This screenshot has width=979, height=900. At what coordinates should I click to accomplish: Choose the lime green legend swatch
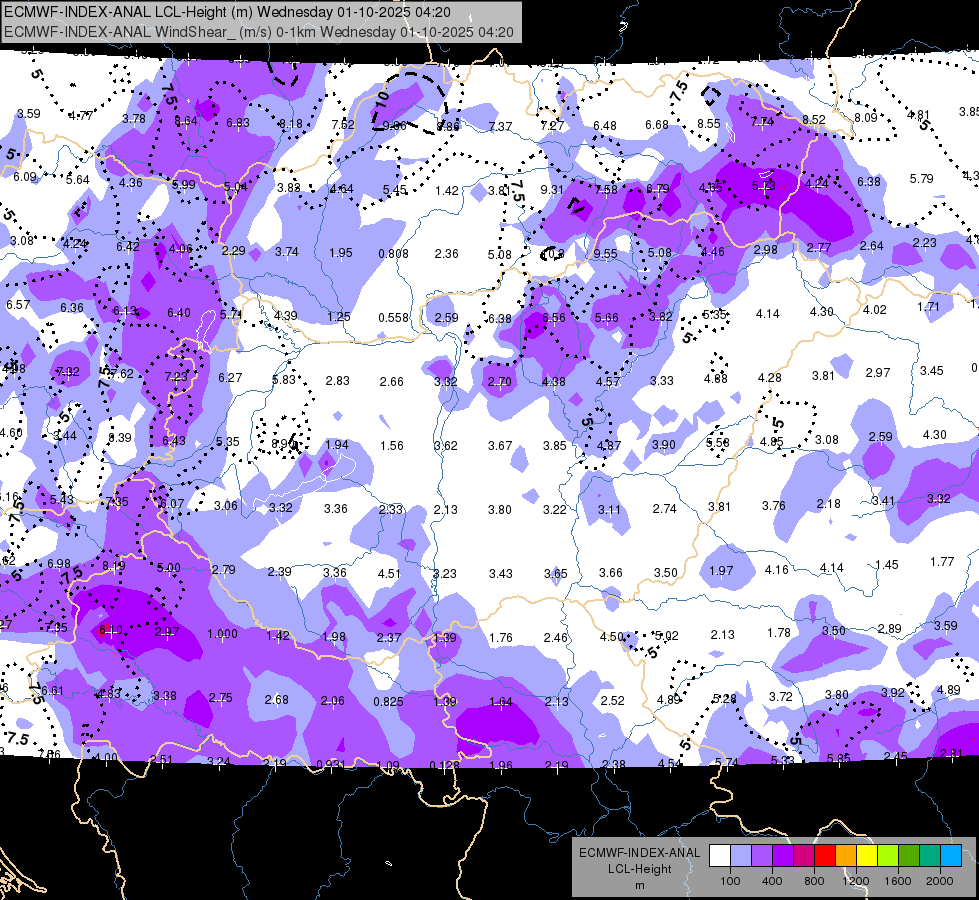(888, 855)
